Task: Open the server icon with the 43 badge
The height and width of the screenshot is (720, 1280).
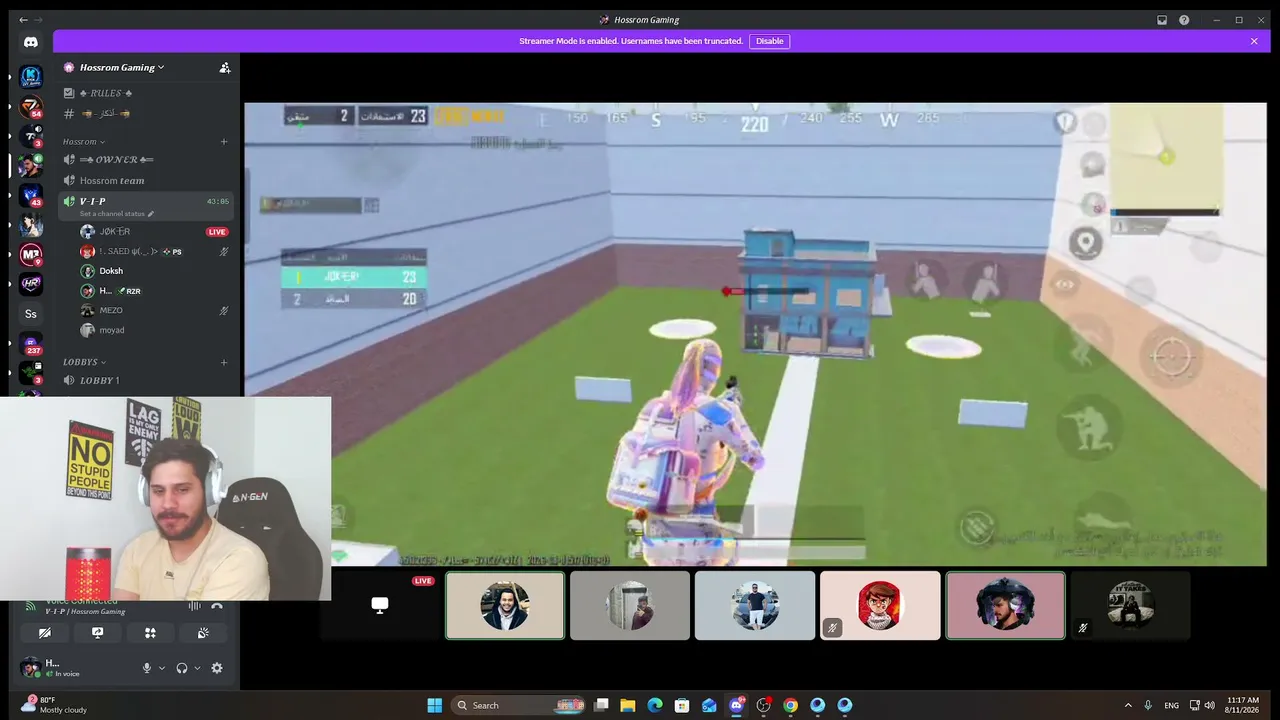Action: [31, 195]
